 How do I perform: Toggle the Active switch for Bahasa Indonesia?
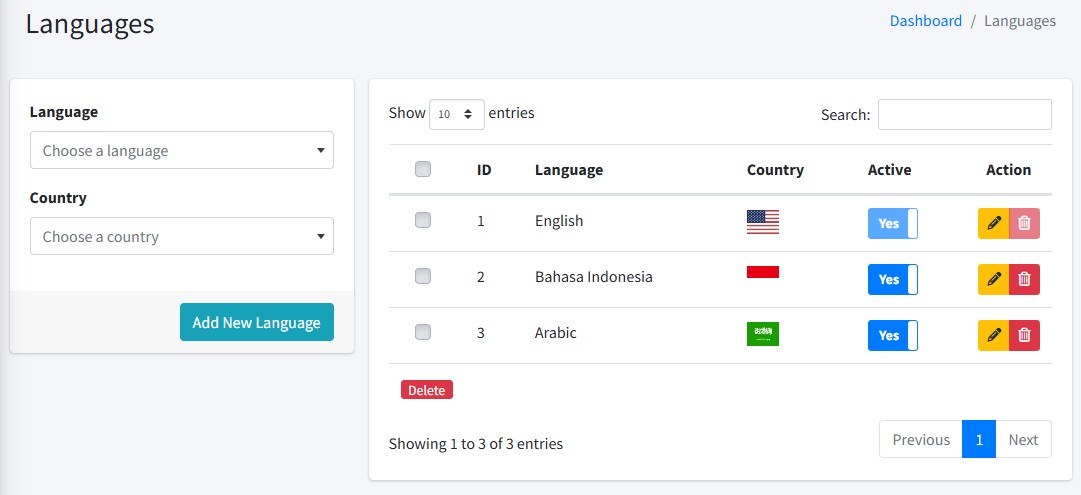(x=893, y=279)
